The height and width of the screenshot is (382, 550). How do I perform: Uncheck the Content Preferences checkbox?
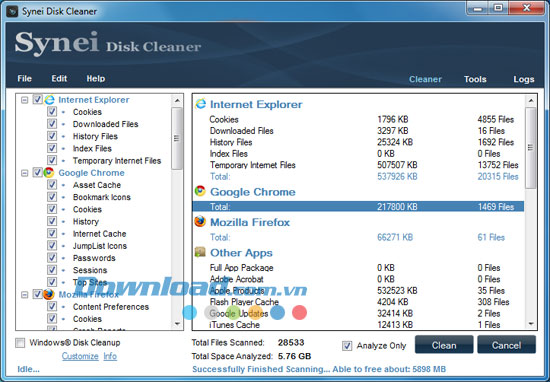(x=52, y=307)
